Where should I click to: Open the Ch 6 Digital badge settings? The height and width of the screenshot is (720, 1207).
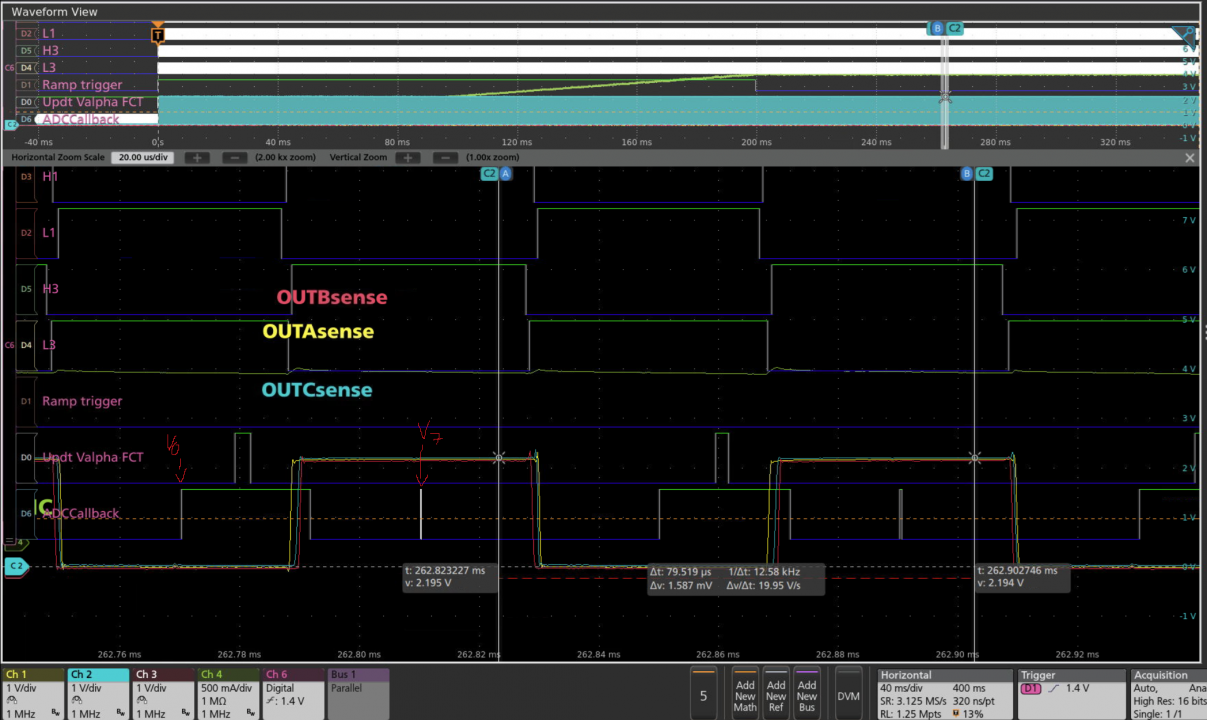coord(292,693)
